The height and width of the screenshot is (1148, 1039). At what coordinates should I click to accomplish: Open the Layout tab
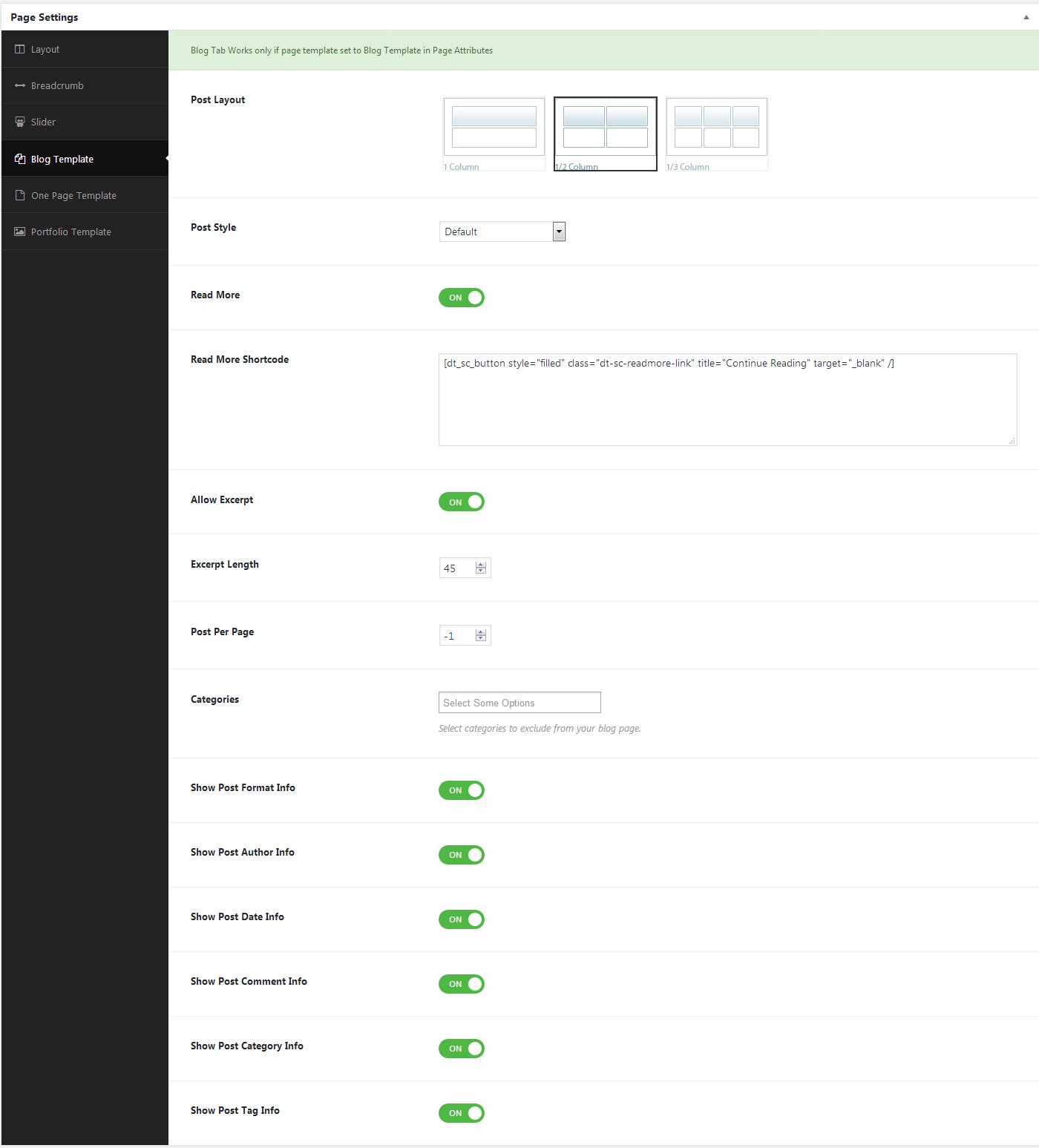click(85, 49)
